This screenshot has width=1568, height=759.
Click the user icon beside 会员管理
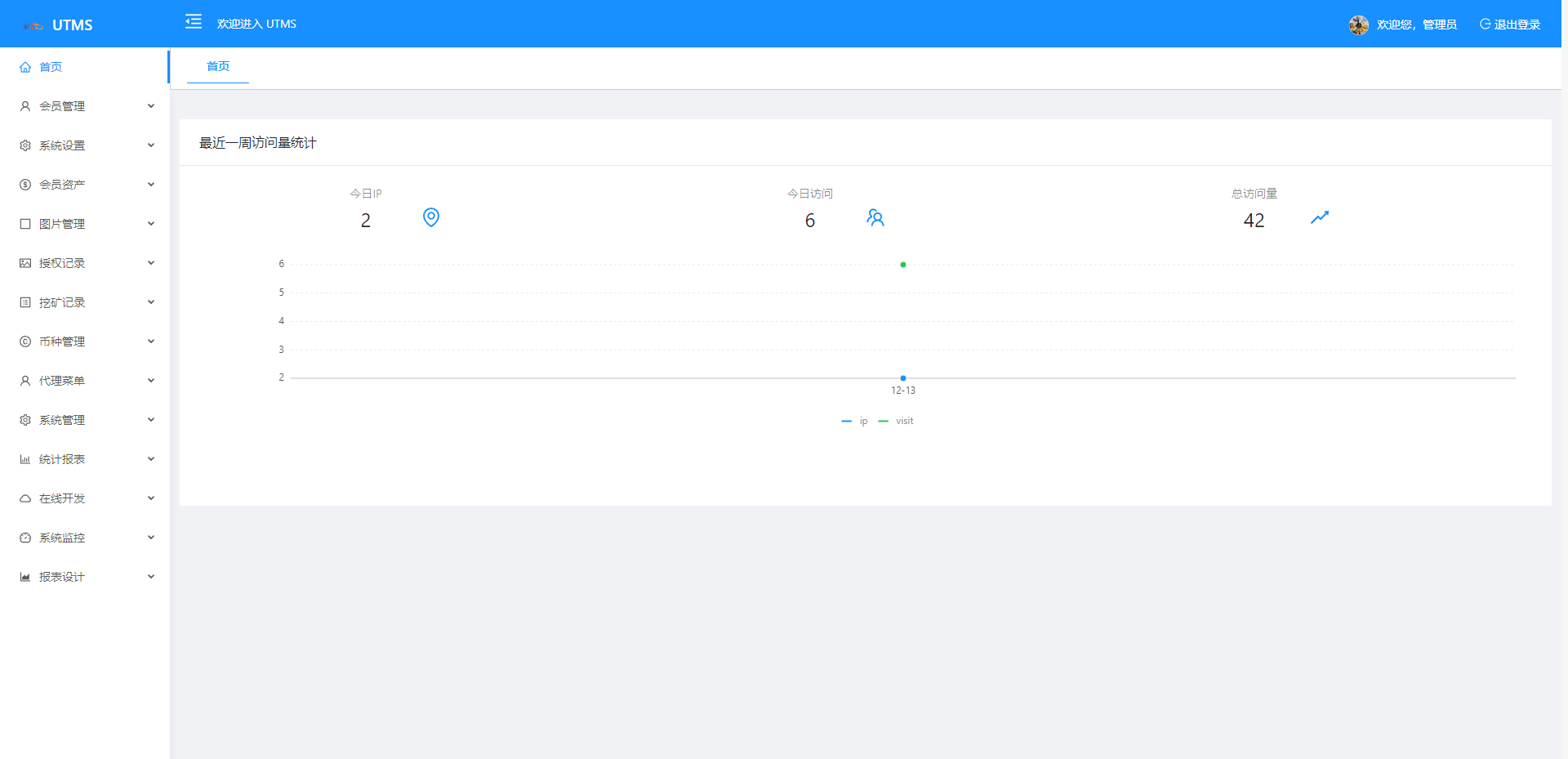(25, 106)
